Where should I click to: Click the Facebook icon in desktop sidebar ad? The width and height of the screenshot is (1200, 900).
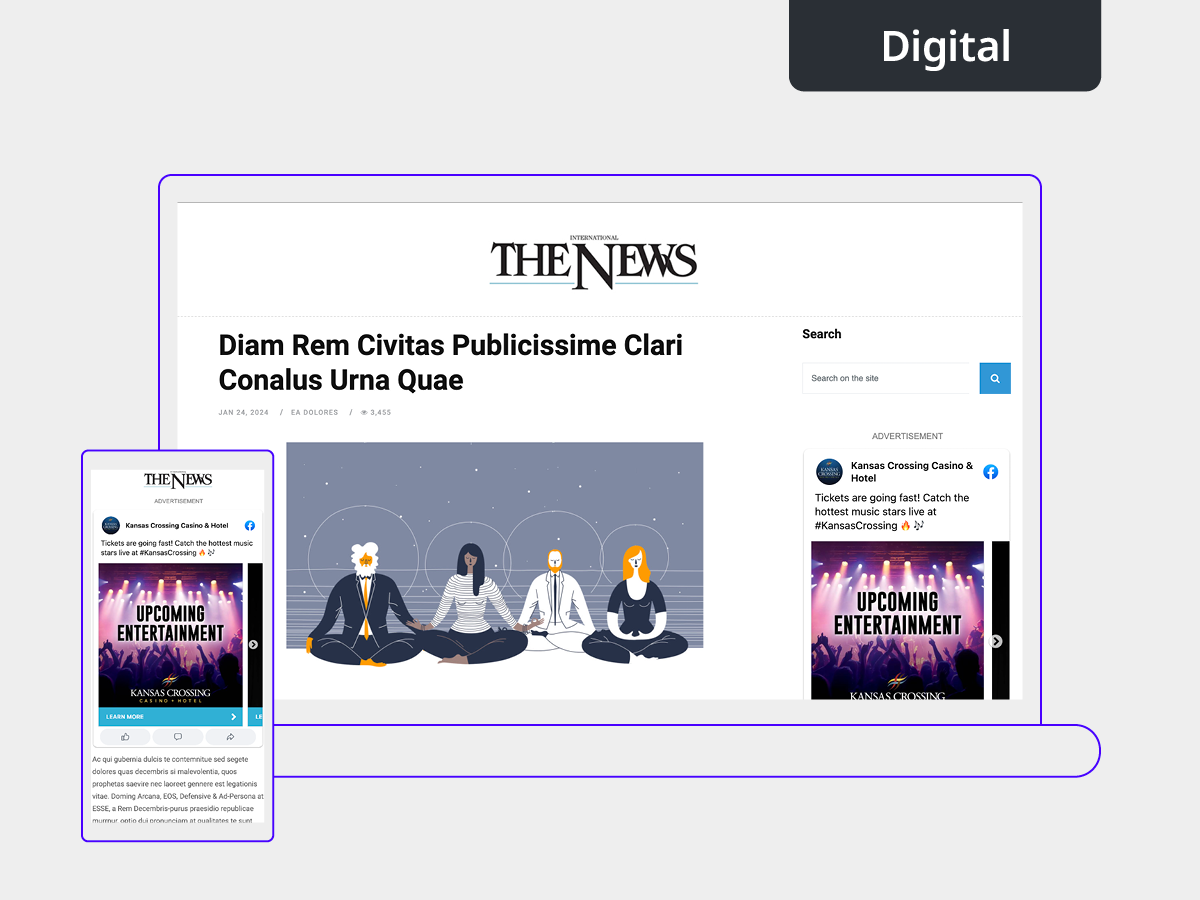click(x=990, y=472)
